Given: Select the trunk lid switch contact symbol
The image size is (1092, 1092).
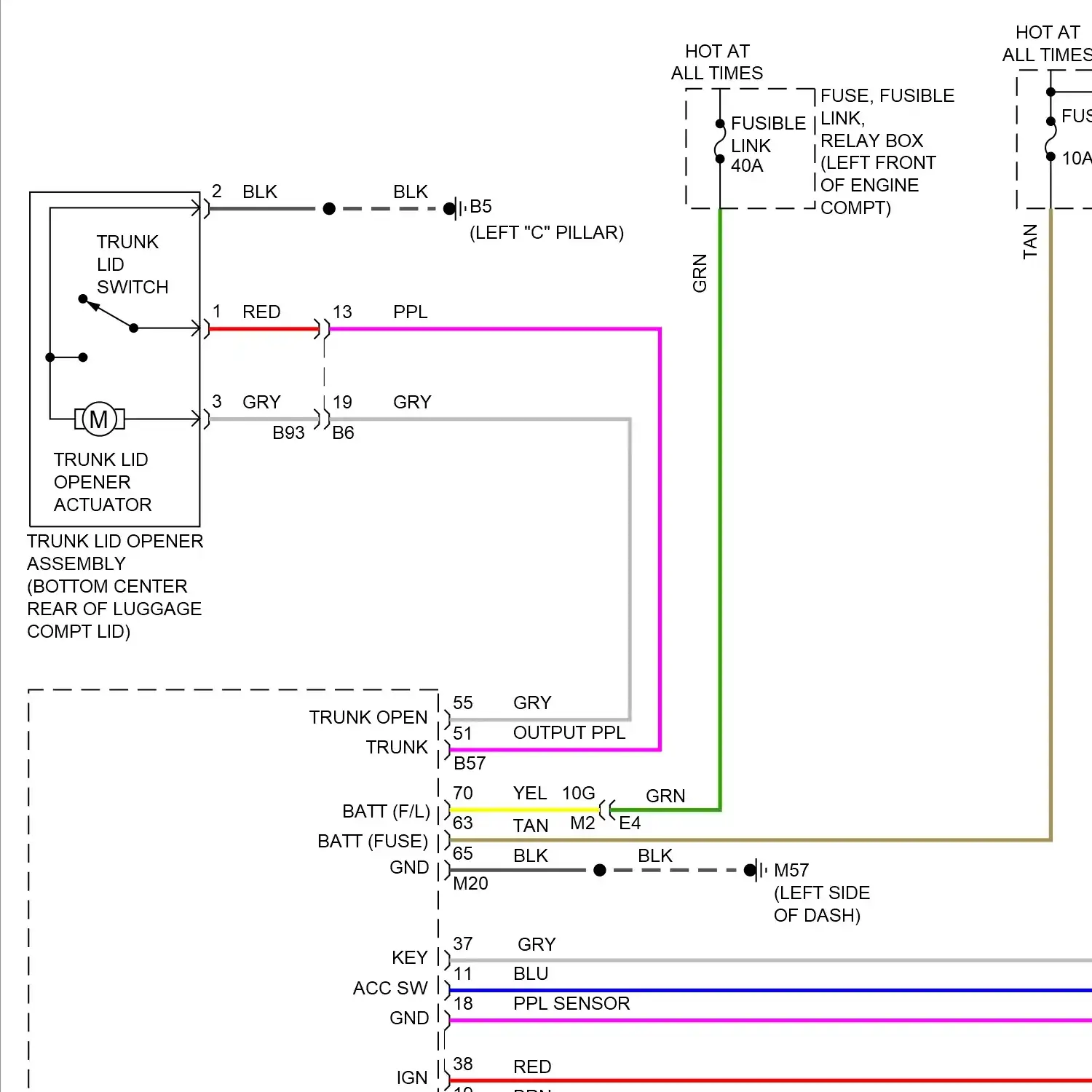Looking at the screenshot, I should (x=108, y=314).
